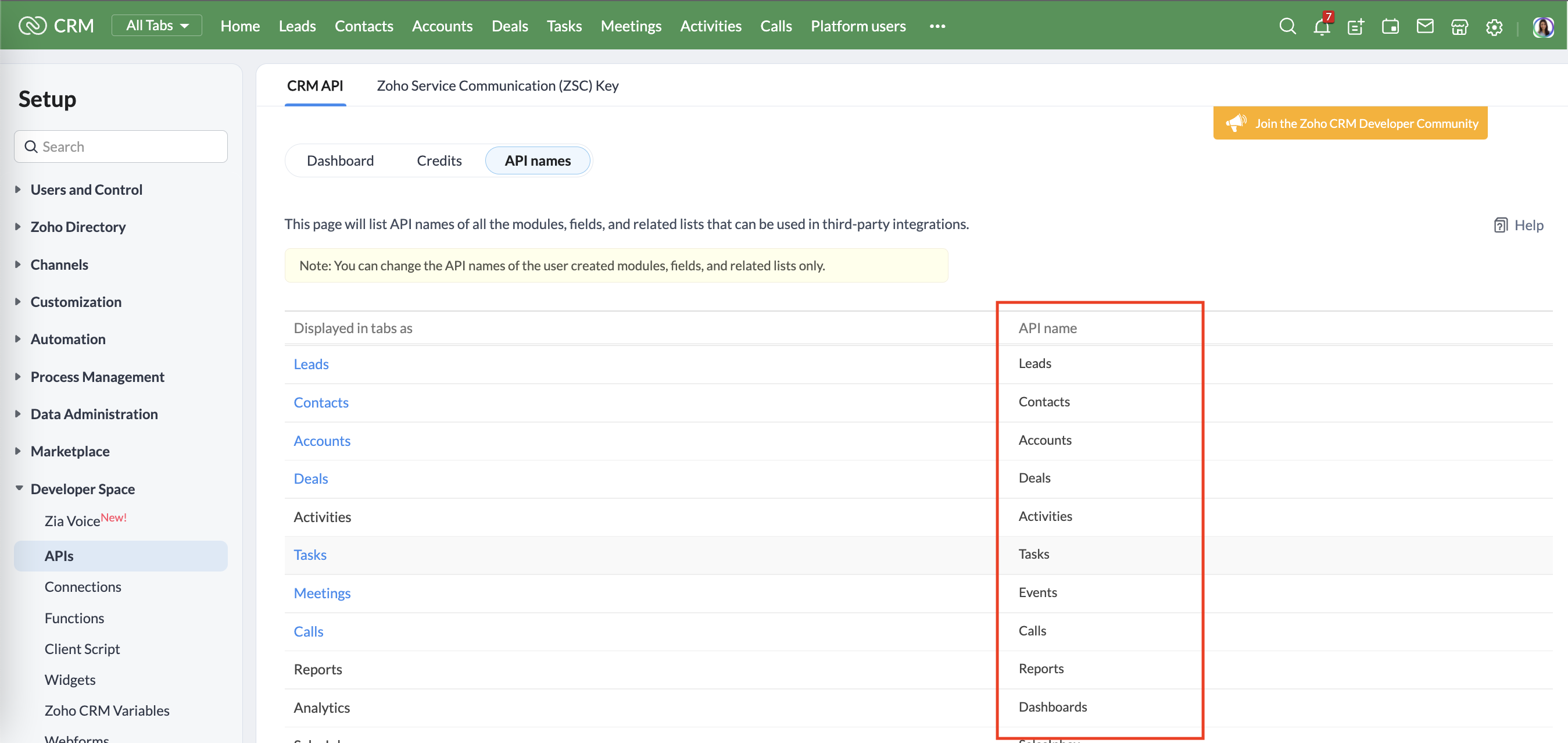Switch to Zoho Service Communication (ZSC) Key tab
This screenshot has height=743, width=1568.
497,85
